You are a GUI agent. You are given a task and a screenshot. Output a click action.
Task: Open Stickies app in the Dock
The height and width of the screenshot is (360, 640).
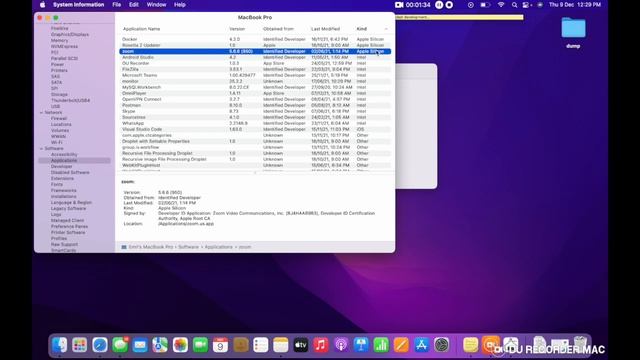point(470,345)
